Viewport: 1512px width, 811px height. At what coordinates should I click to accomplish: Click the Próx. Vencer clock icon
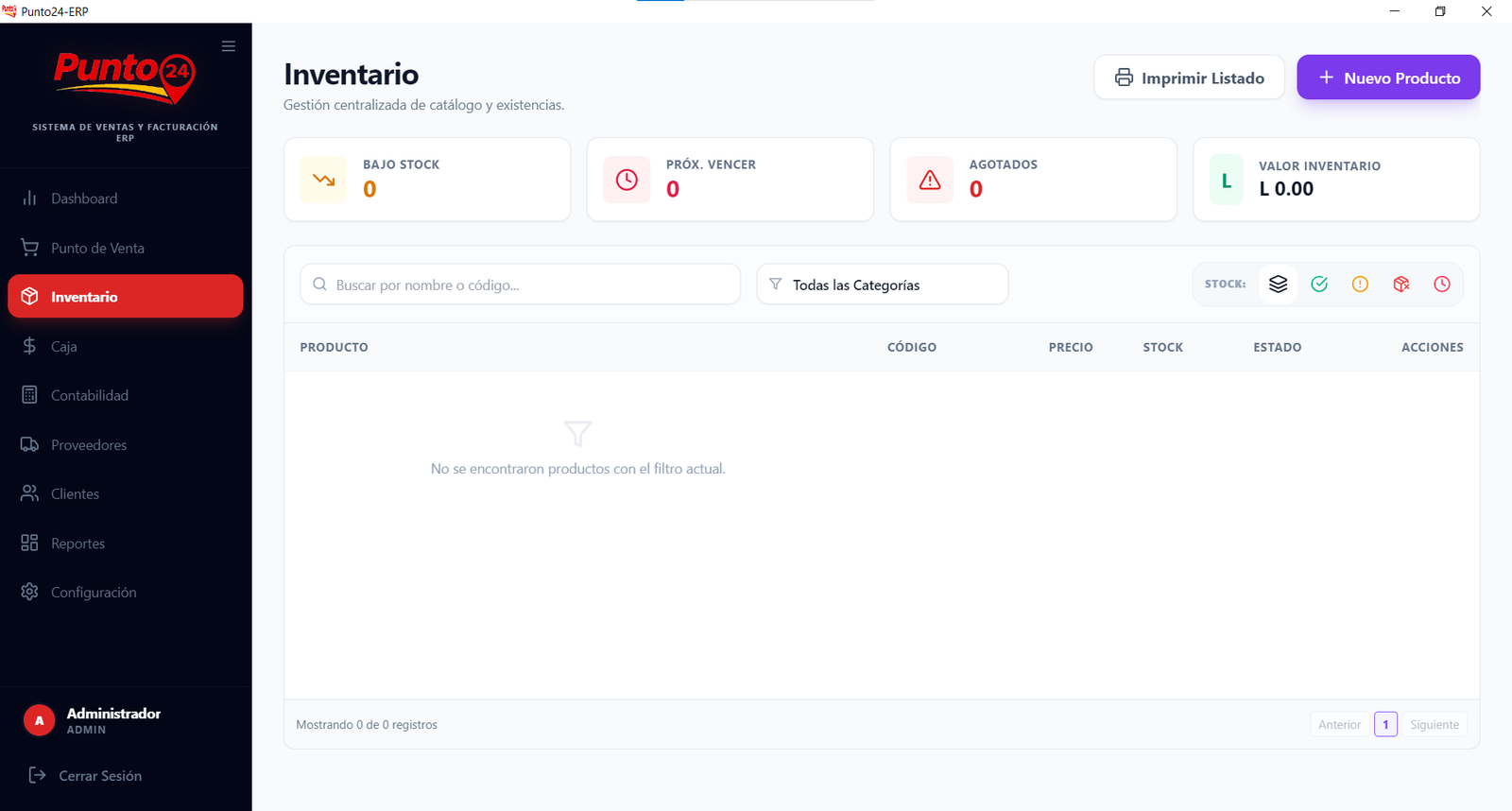tap(627, 180)
